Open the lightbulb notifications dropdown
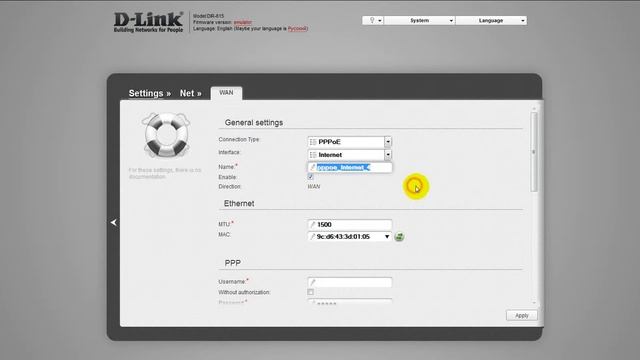Image resolution: width=640 pixels, height=360 pixels. coord(373,20)
